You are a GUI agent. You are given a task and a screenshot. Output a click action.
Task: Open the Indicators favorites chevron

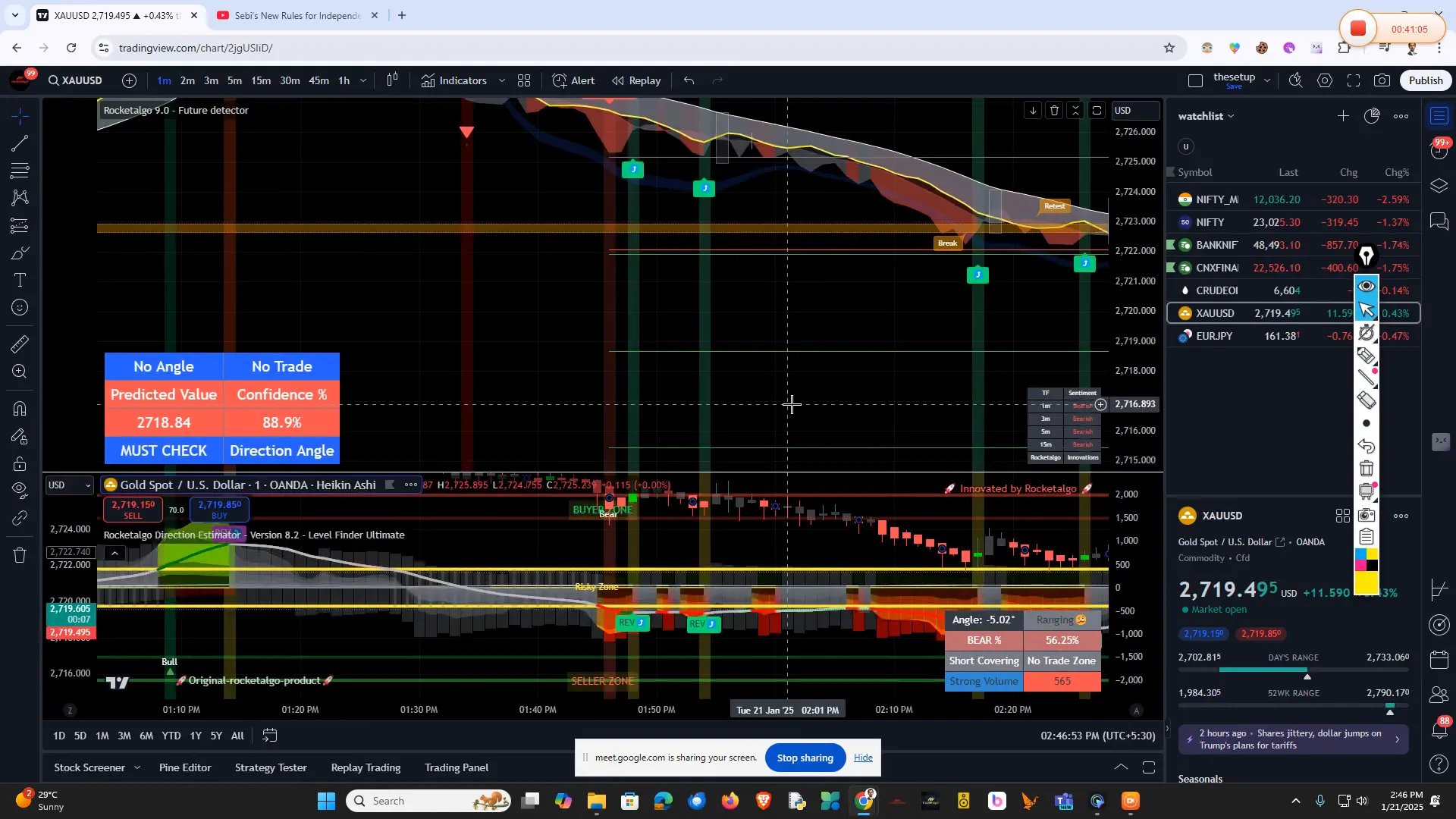[x=501, y=80]
